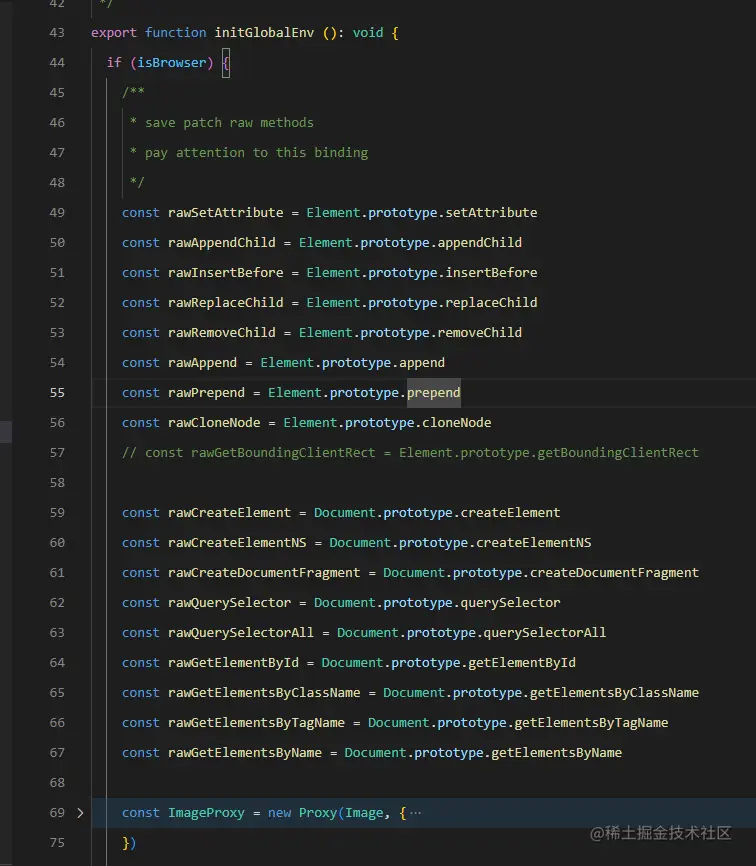Click the commented rawGetBoundingClientRect line
Image resolution: width=756 pixels, height=866 pixels.
(x=410, y=453)
